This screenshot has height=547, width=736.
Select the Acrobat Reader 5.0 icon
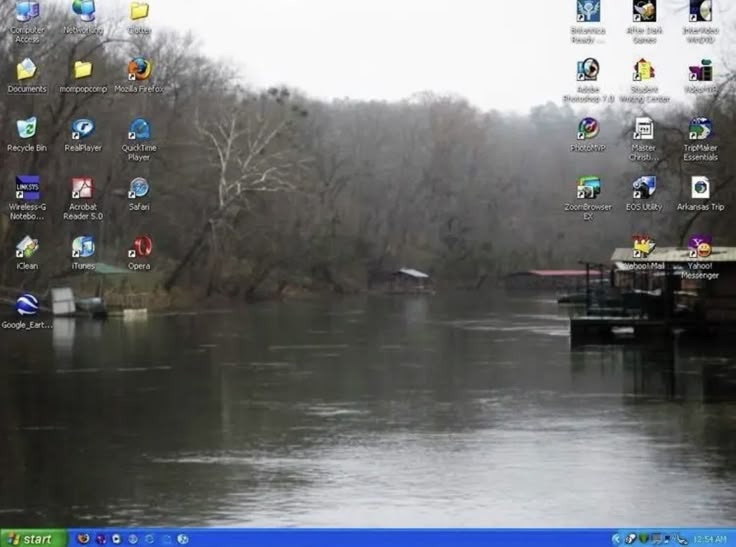83,188
